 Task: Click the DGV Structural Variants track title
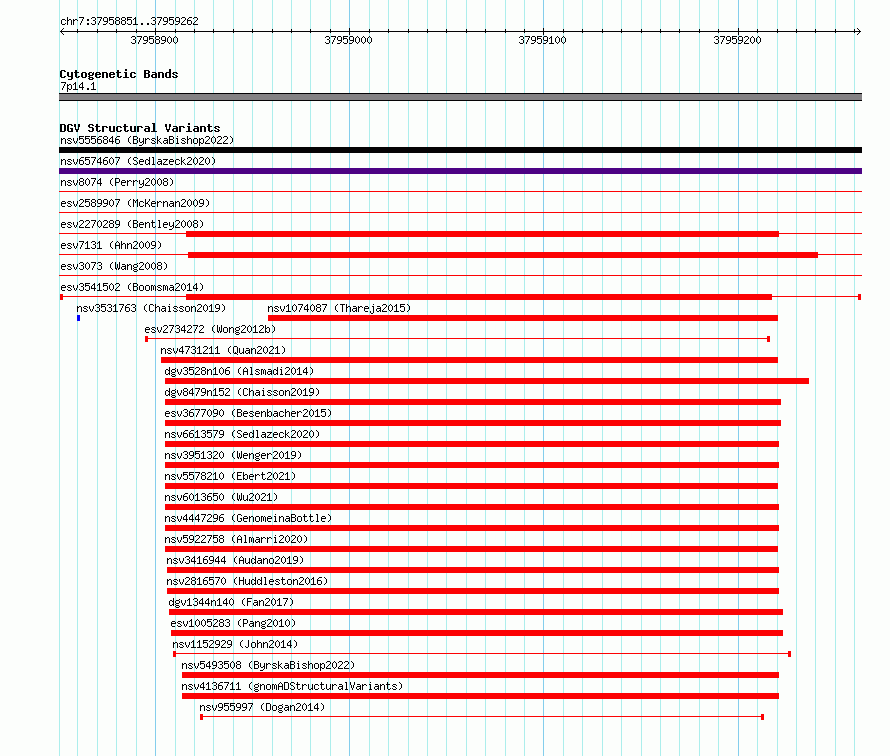(140, 128)
